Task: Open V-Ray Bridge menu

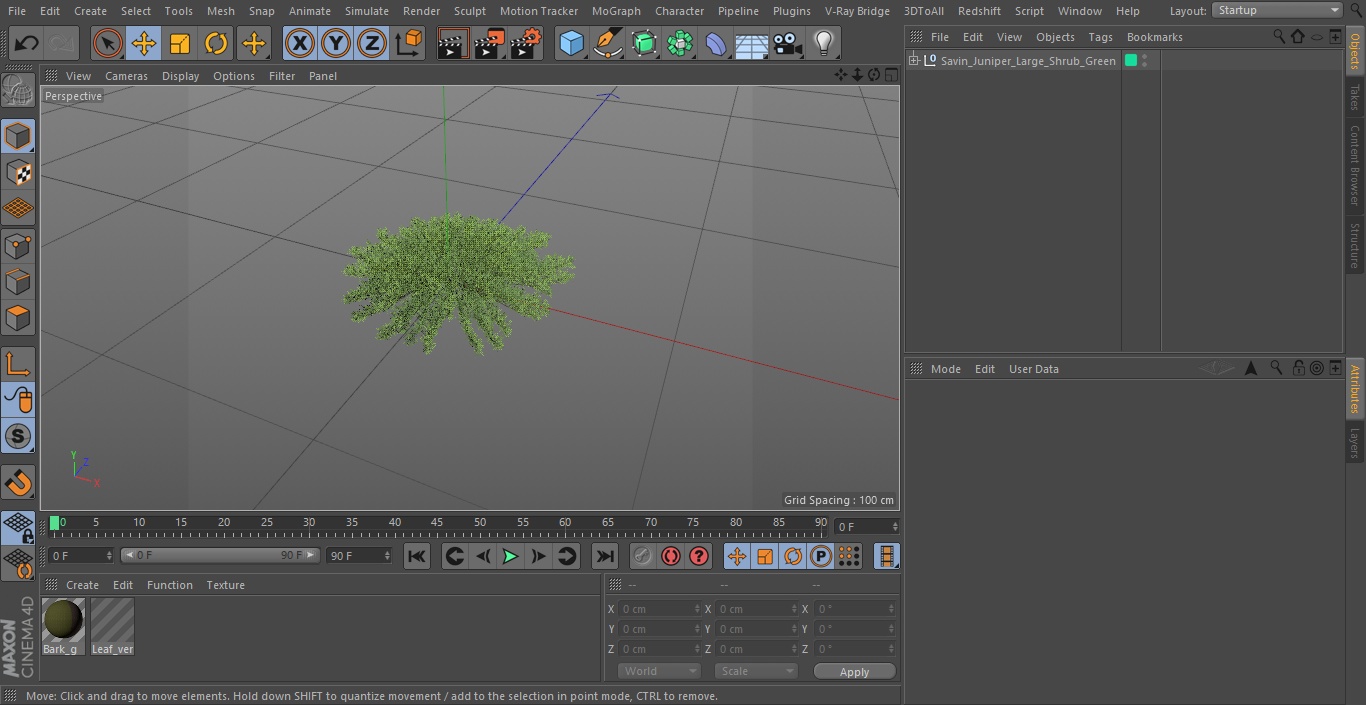Action: [x=857, y=11]
